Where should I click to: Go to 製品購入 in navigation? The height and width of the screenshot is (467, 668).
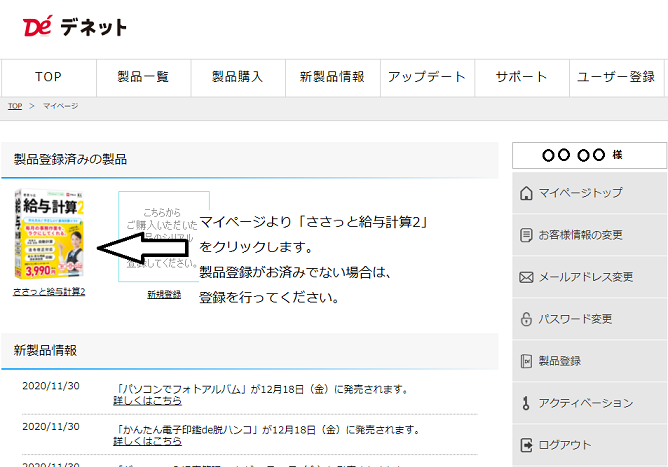[x=238, y=78]
